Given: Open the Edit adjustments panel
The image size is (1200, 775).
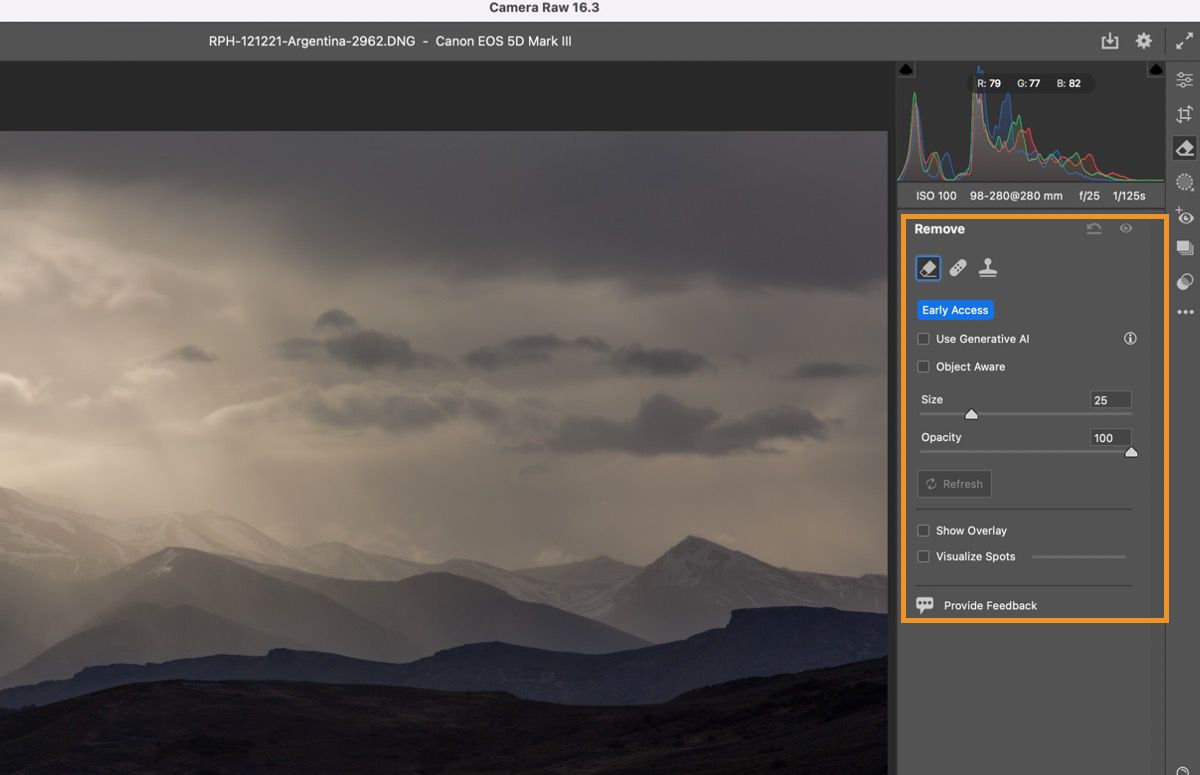Looking at the screenshot, I should click(x=1184, y=79).
